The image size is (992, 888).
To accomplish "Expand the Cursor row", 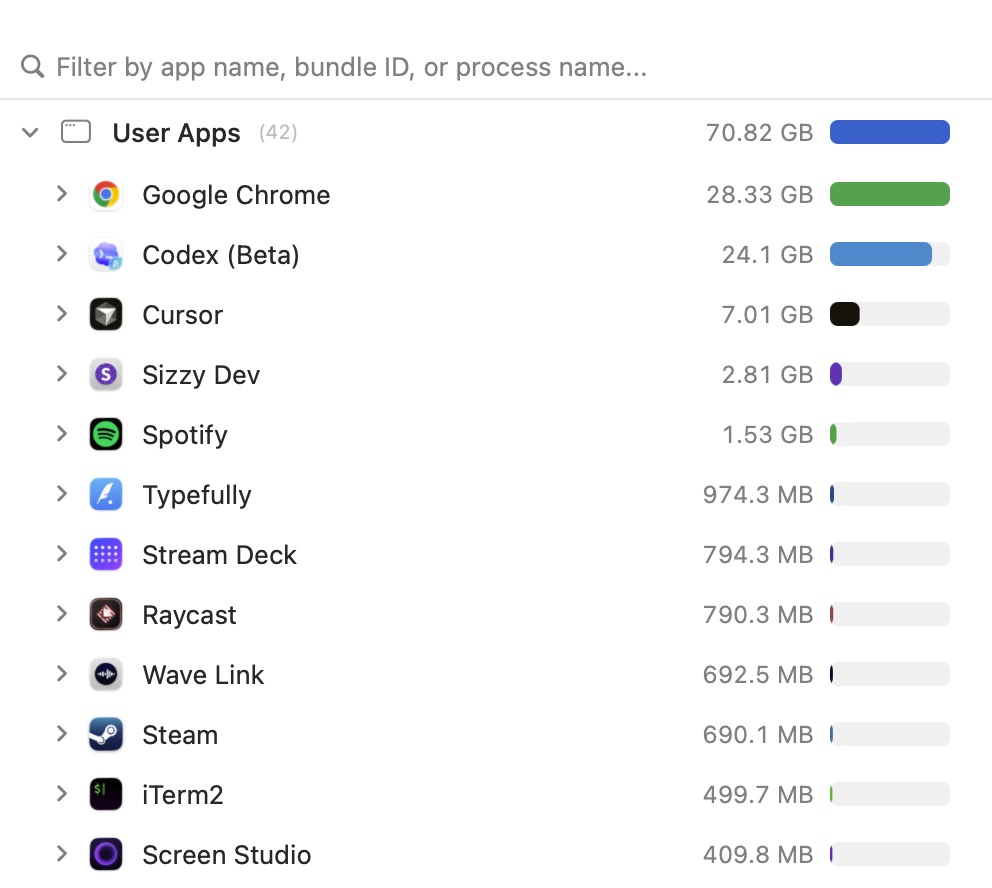I will [x=62, y=314].
